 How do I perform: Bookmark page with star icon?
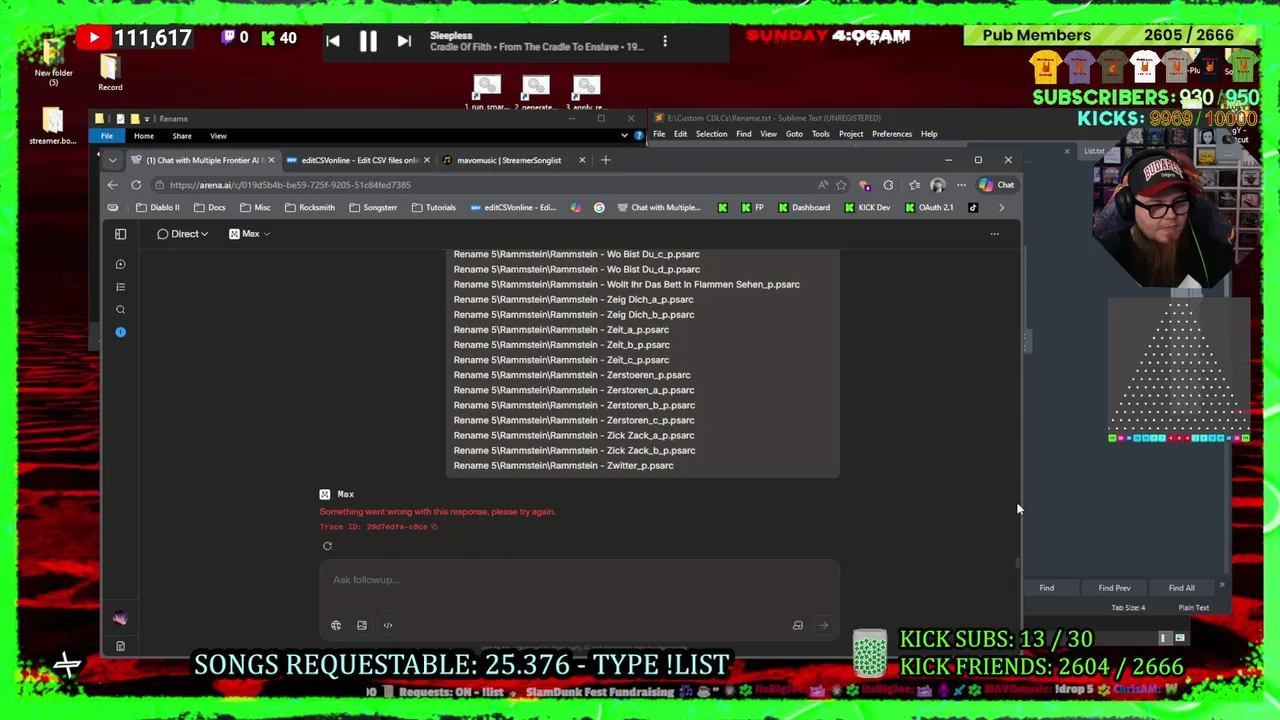pyautogui.click(x=841, y=185)
